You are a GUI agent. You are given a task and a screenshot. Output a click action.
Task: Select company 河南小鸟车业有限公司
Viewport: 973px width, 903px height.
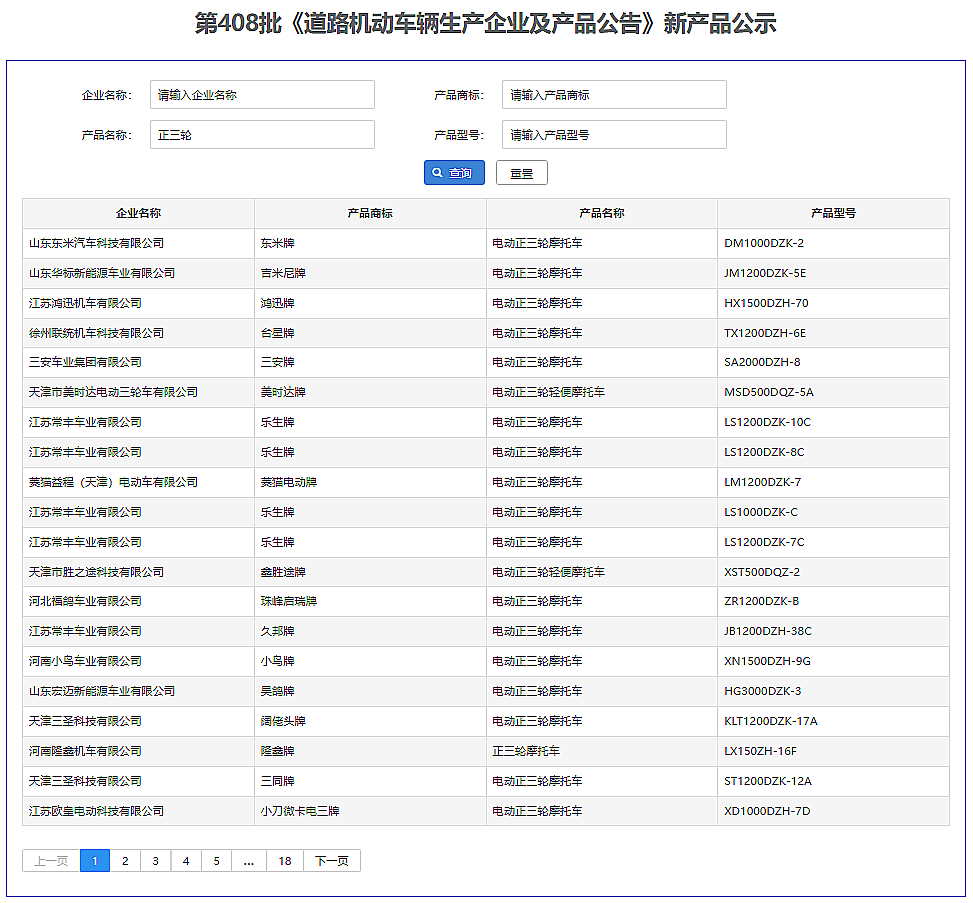(x=85, y=661)
